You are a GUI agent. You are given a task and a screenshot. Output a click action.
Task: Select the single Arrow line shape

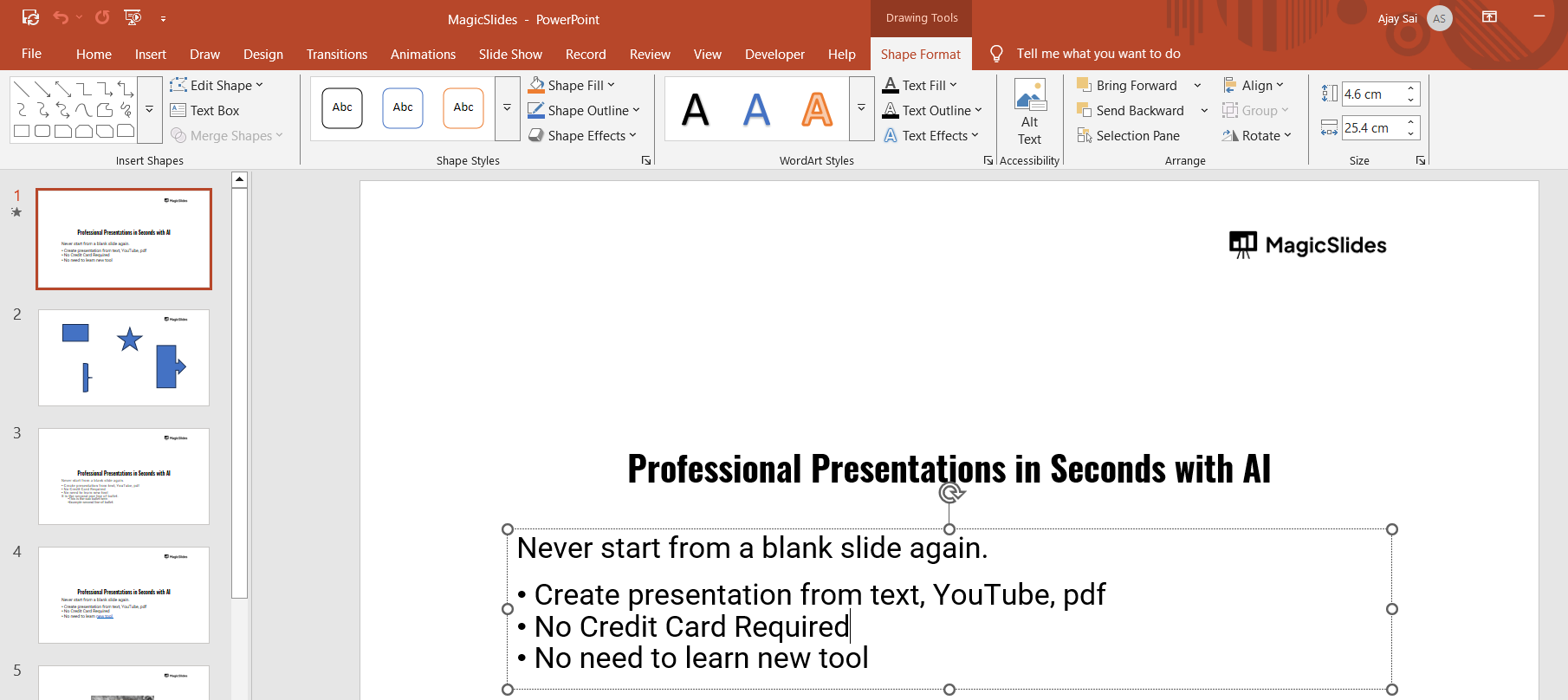[42, 89]
